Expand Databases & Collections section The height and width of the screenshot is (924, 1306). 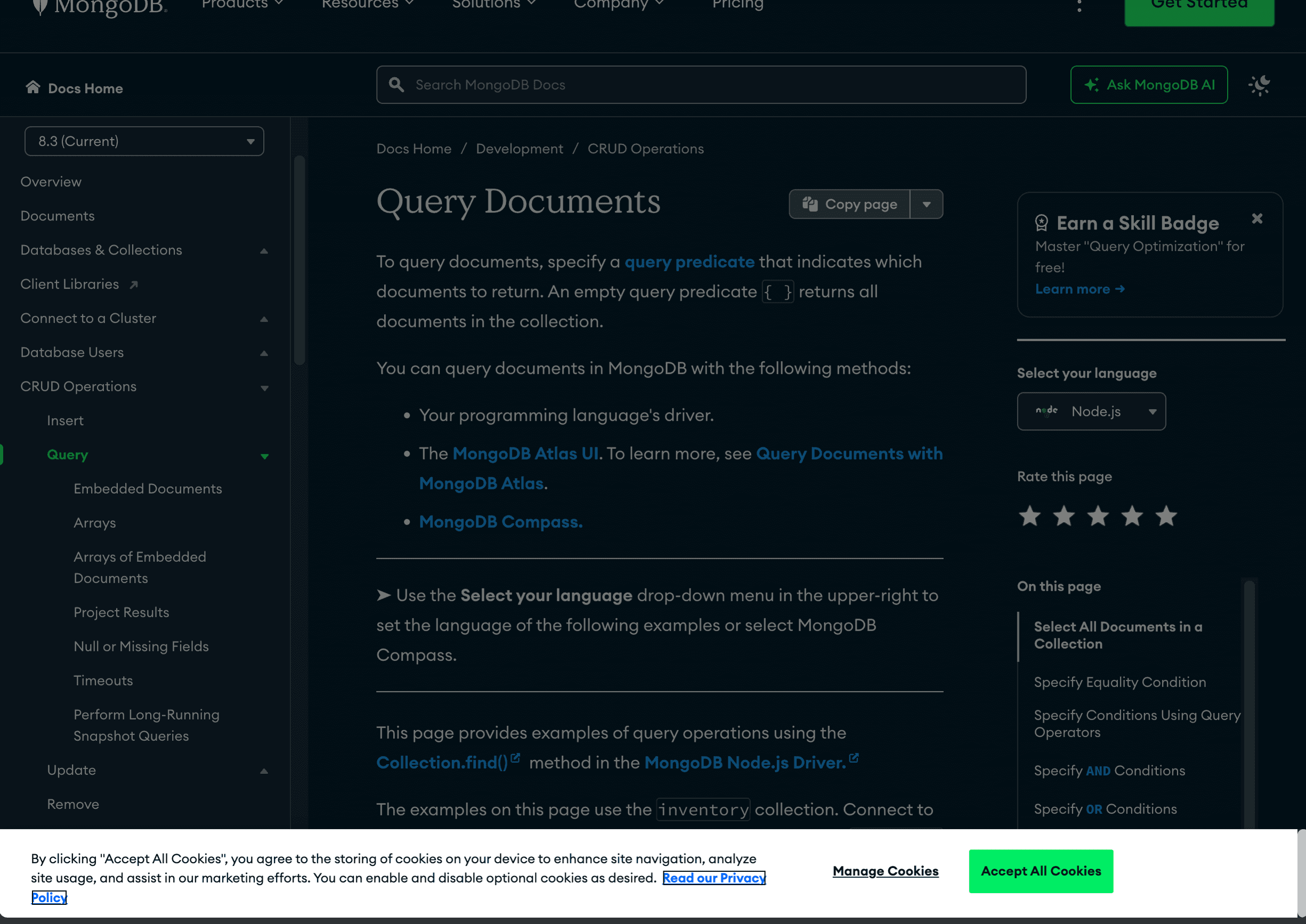point(264,250)
